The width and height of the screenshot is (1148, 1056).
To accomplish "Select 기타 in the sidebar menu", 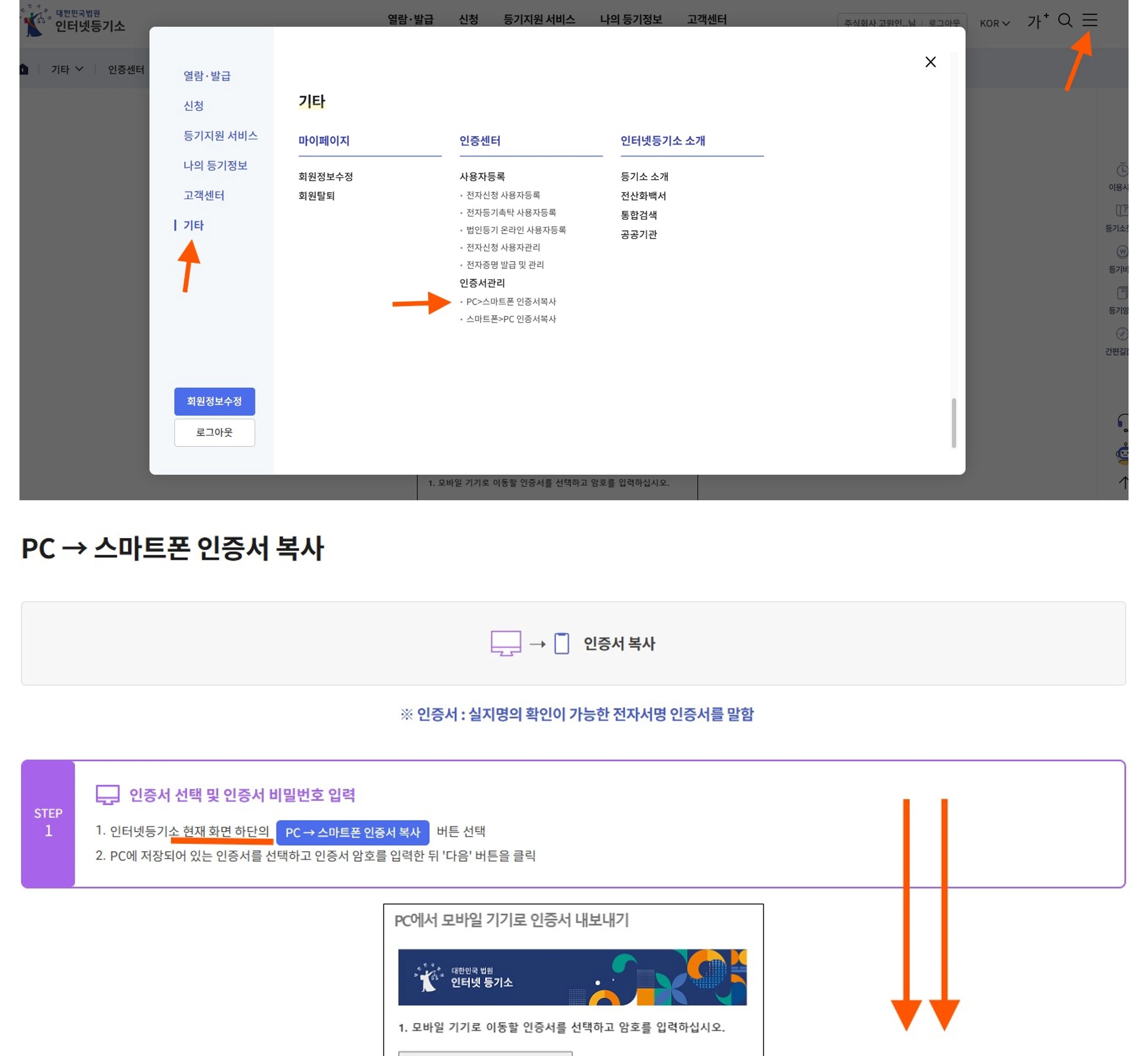I will pyautogui.click(x=193, y=225).
